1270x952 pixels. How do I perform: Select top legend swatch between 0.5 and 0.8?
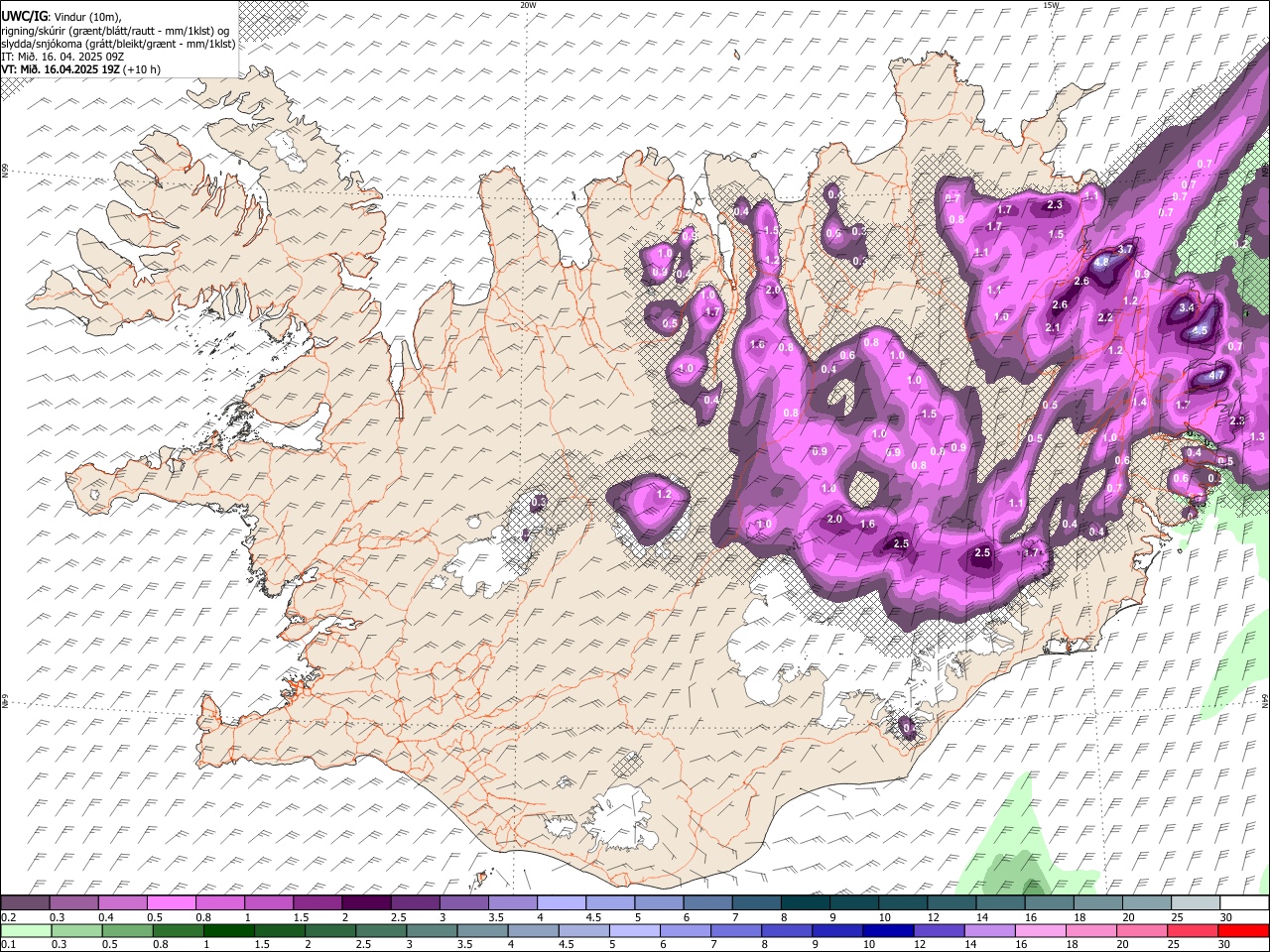[x=171, y=903]
